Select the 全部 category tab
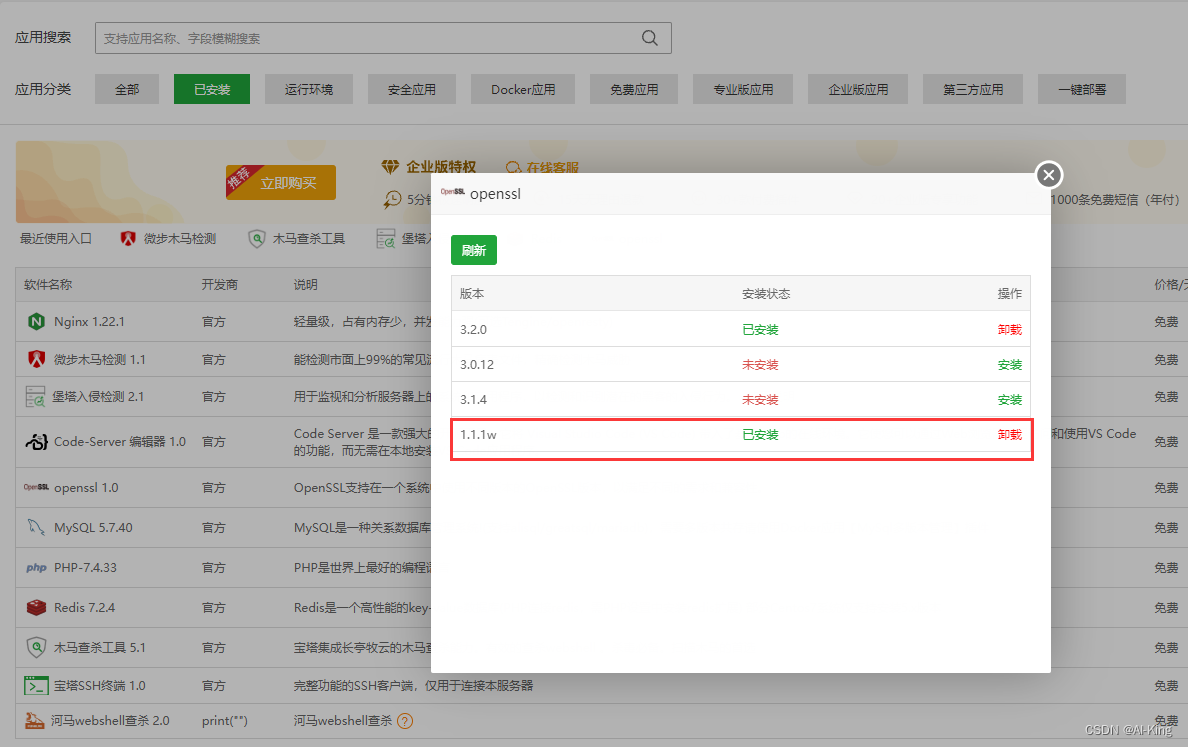Screen dimensions: 1188x747 pos(127,89)
